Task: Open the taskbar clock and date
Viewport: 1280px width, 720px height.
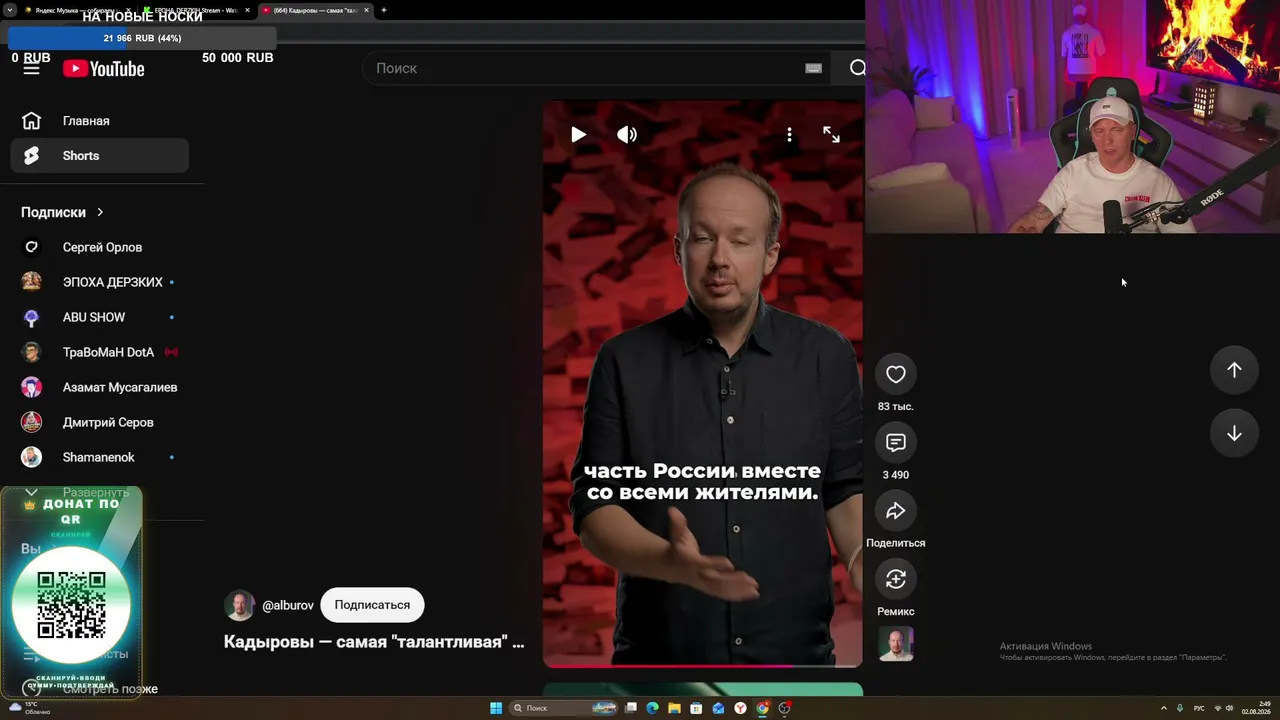Action: pyautogui.click(x=1256, y=708)
